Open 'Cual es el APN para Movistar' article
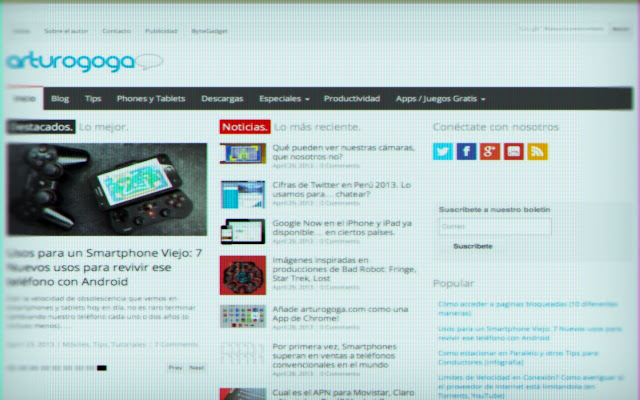 click(x=343, y=393)
